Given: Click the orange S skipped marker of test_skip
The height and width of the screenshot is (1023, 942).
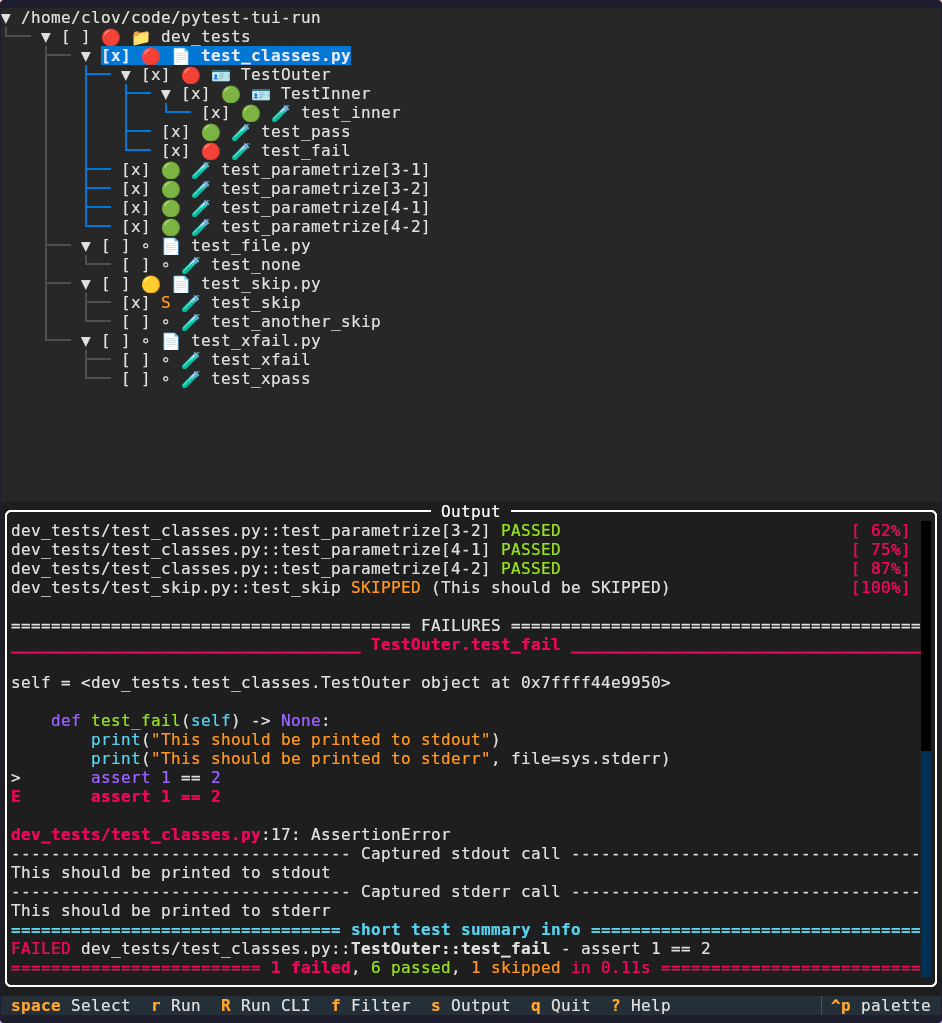Looking at the screenshot, I should 166,303.
